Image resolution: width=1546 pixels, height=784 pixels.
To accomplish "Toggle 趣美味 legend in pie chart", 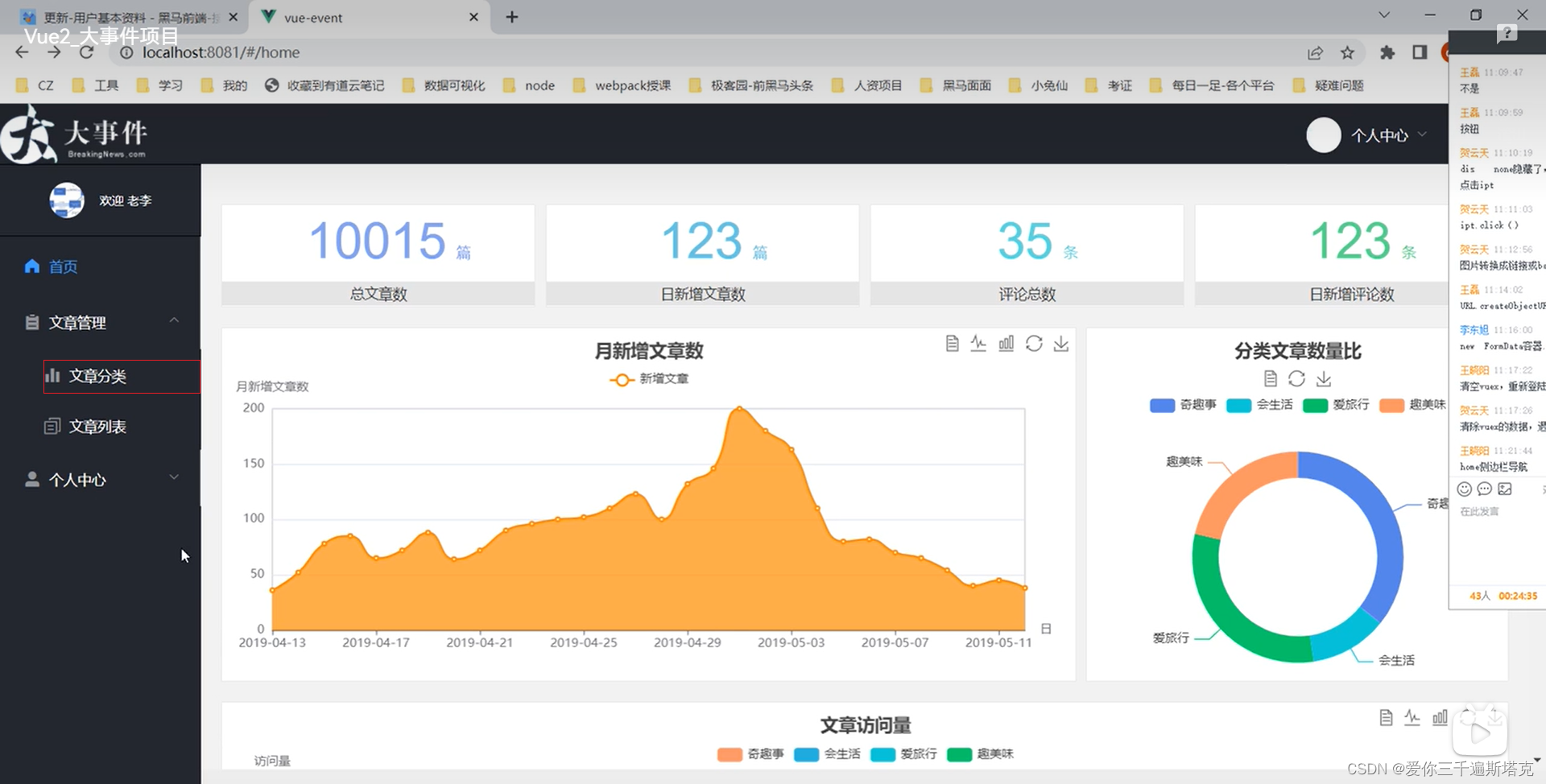I will pos(1412,405).
